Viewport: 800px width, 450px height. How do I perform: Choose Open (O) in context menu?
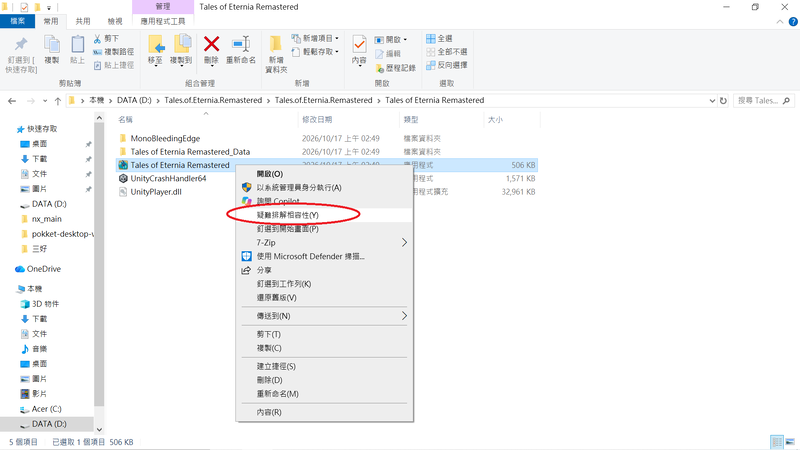[x=324, y=174]
